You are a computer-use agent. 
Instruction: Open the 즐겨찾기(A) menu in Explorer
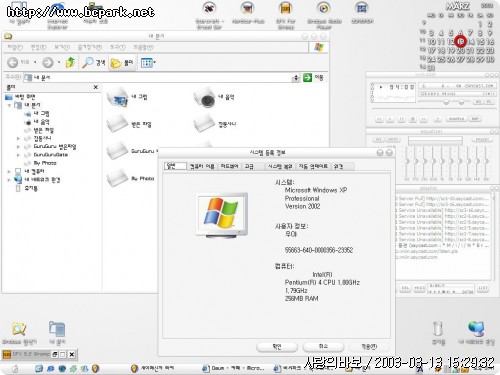(90, 48)
